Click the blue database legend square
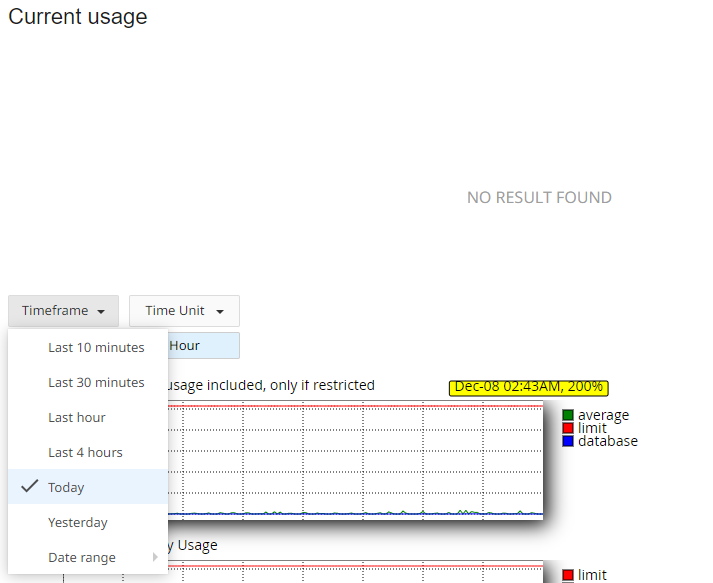The height and width of the screenshot is (583, 713). [568, 441]
